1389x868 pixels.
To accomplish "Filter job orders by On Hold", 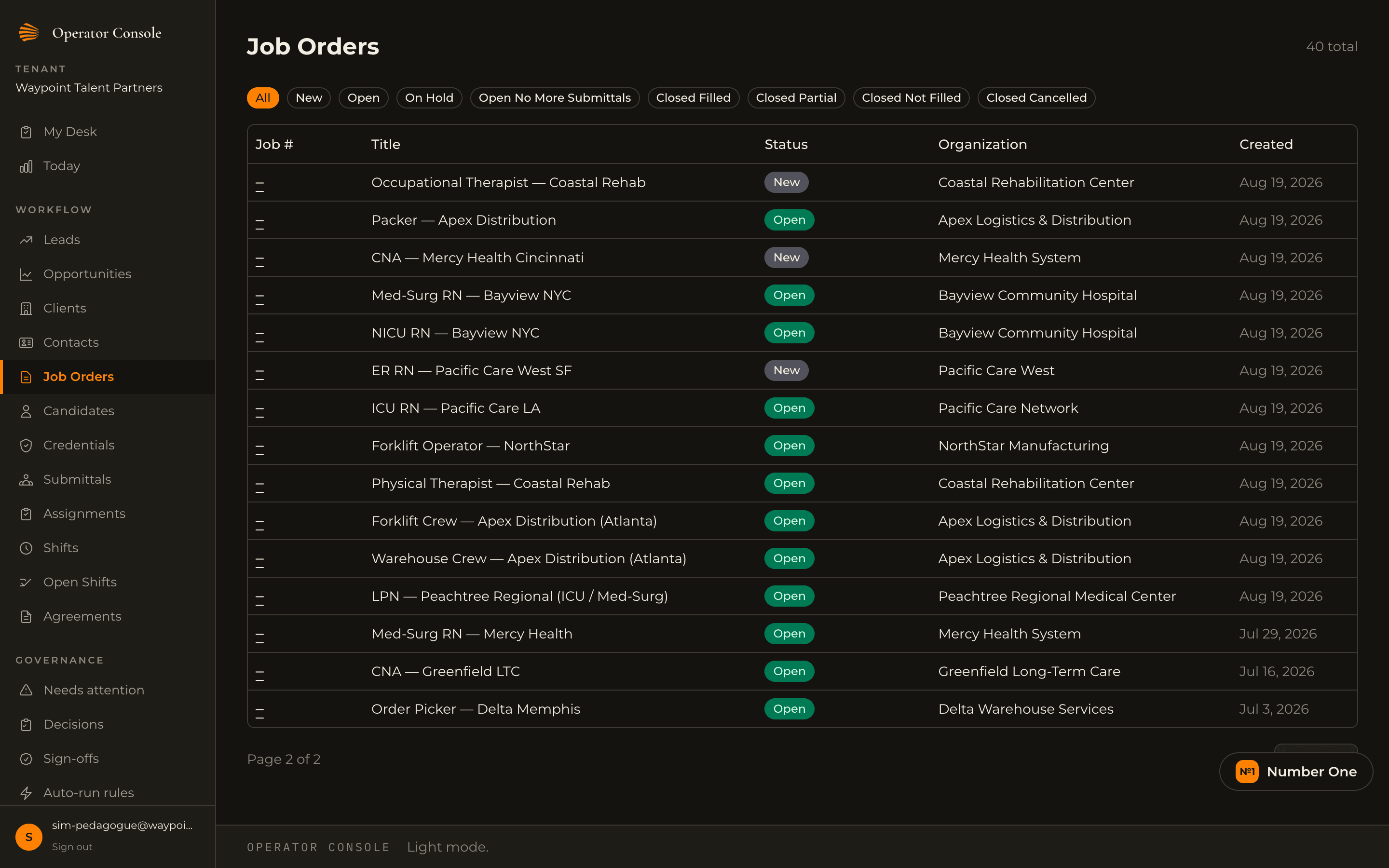I will (429, 97).
